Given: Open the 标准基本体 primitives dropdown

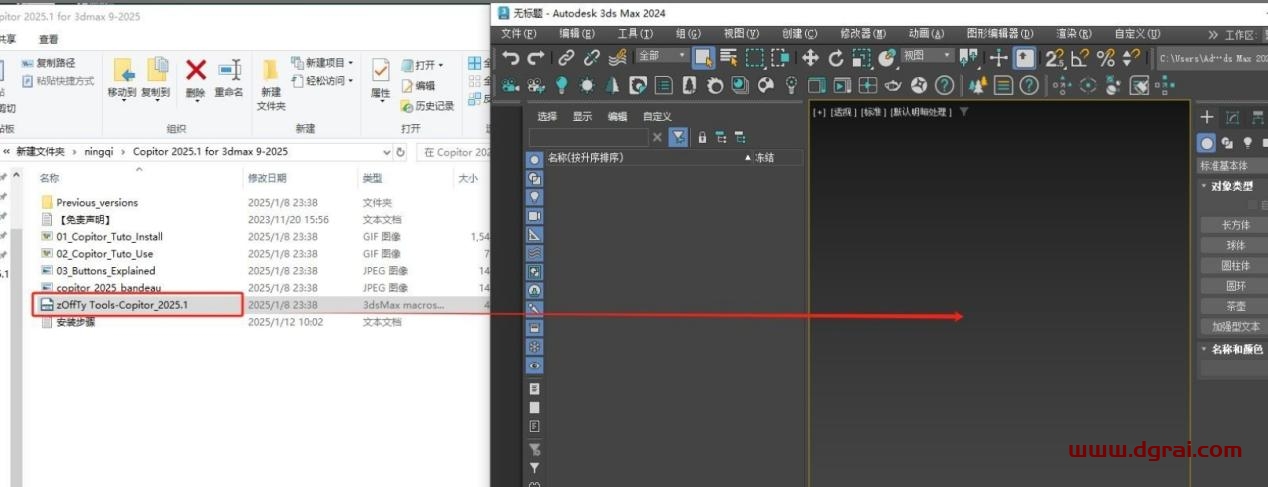Looking at the screenshot, I should [1232, 166].
